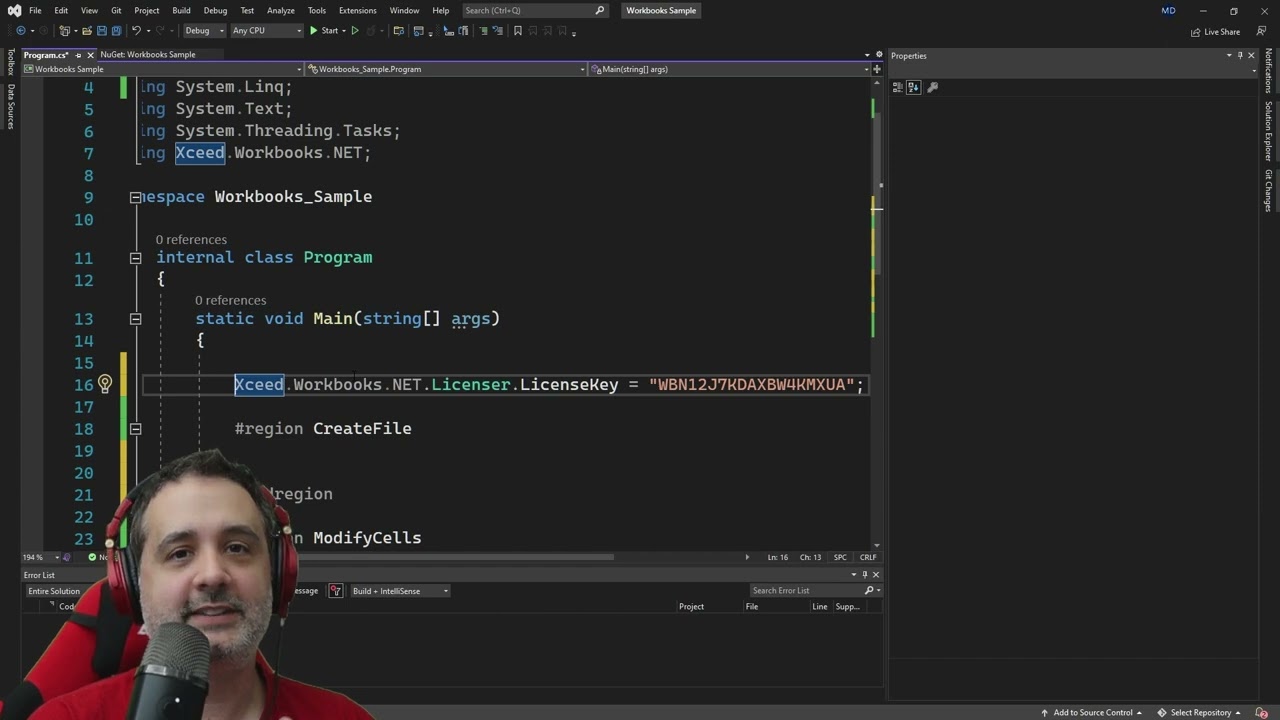Click the Project column header in the Error List
1280x720 pixels.
pos(691,607)
